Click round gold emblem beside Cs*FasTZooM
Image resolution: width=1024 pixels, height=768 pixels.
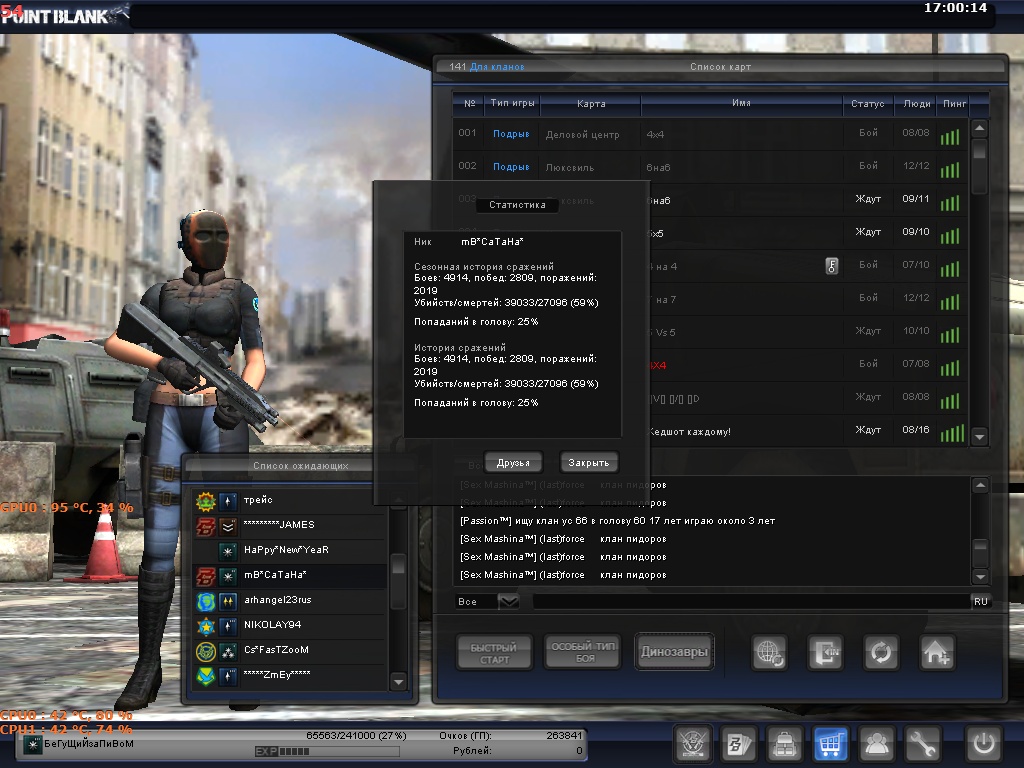click(x=206, y=651)
